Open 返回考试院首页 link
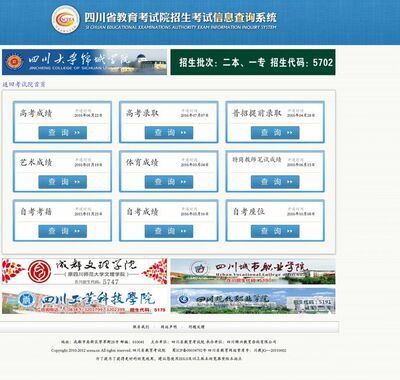Viewport: 400px width, 380px height. click(24, 85)
